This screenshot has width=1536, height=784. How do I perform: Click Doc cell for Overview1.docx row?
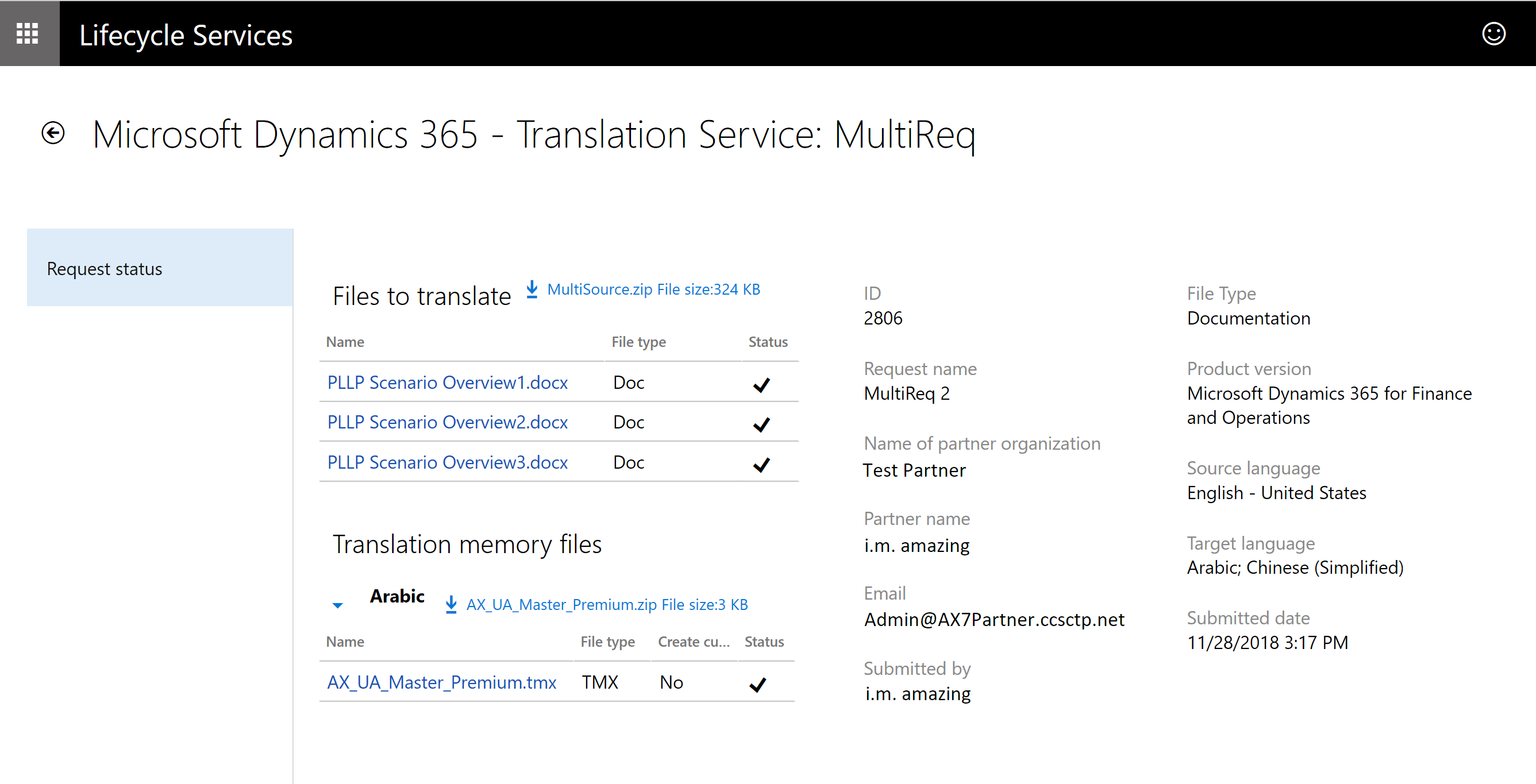pos(629,382)
